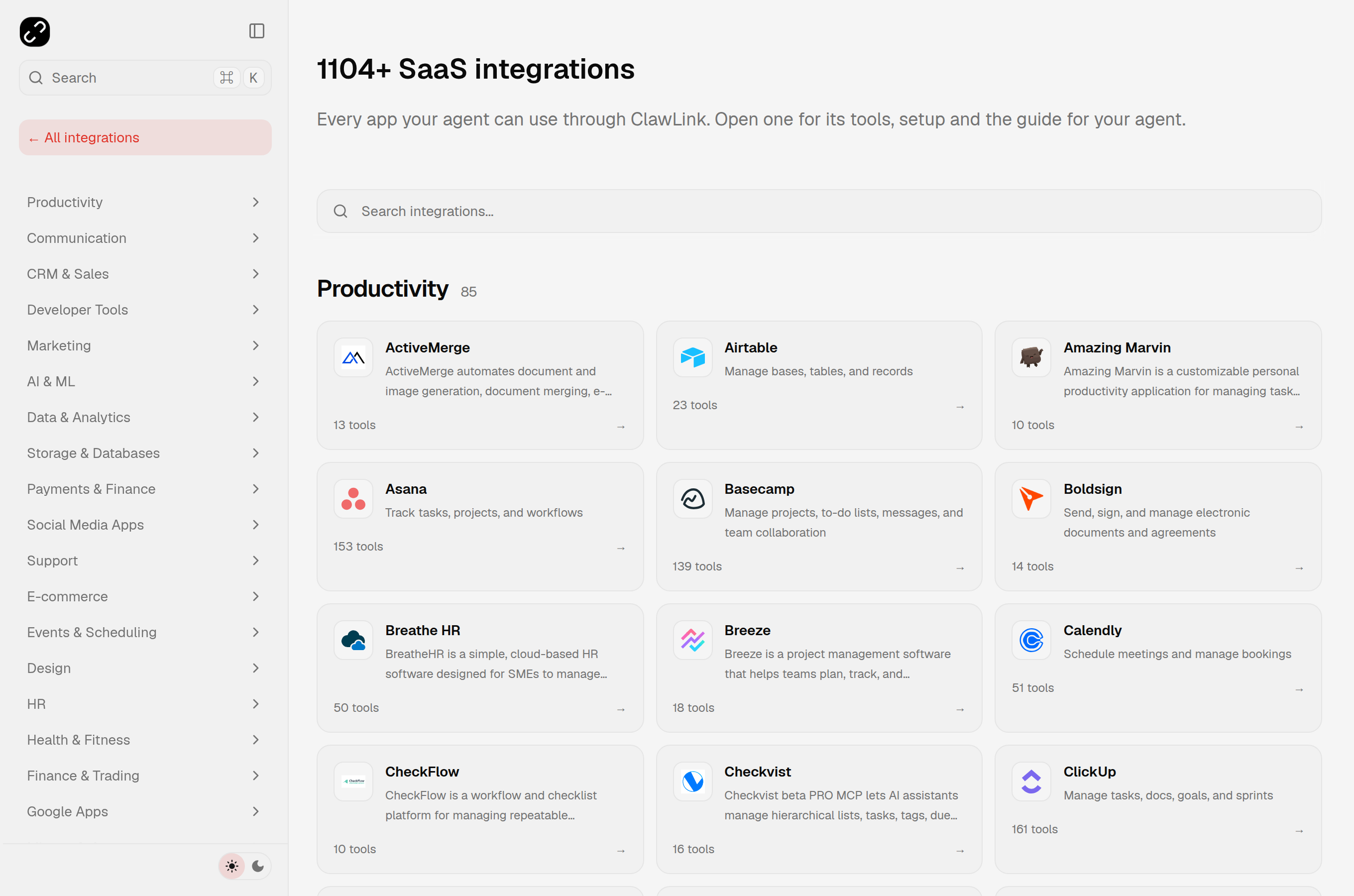The height and width of the screenshot is (896, 1354).
Task: Click the arrow on the Checkvist card
Action: click(x=960, y=851)
